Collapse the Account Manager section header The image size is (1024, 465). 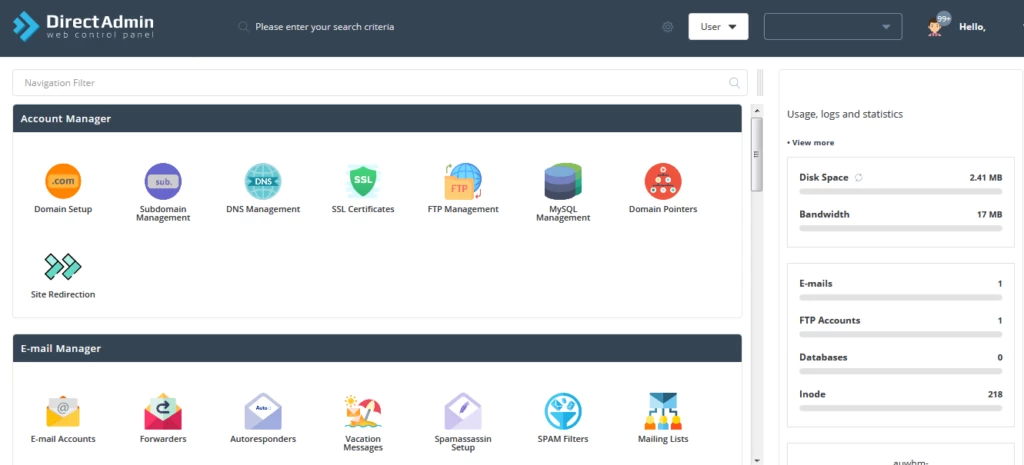(377, 119)
